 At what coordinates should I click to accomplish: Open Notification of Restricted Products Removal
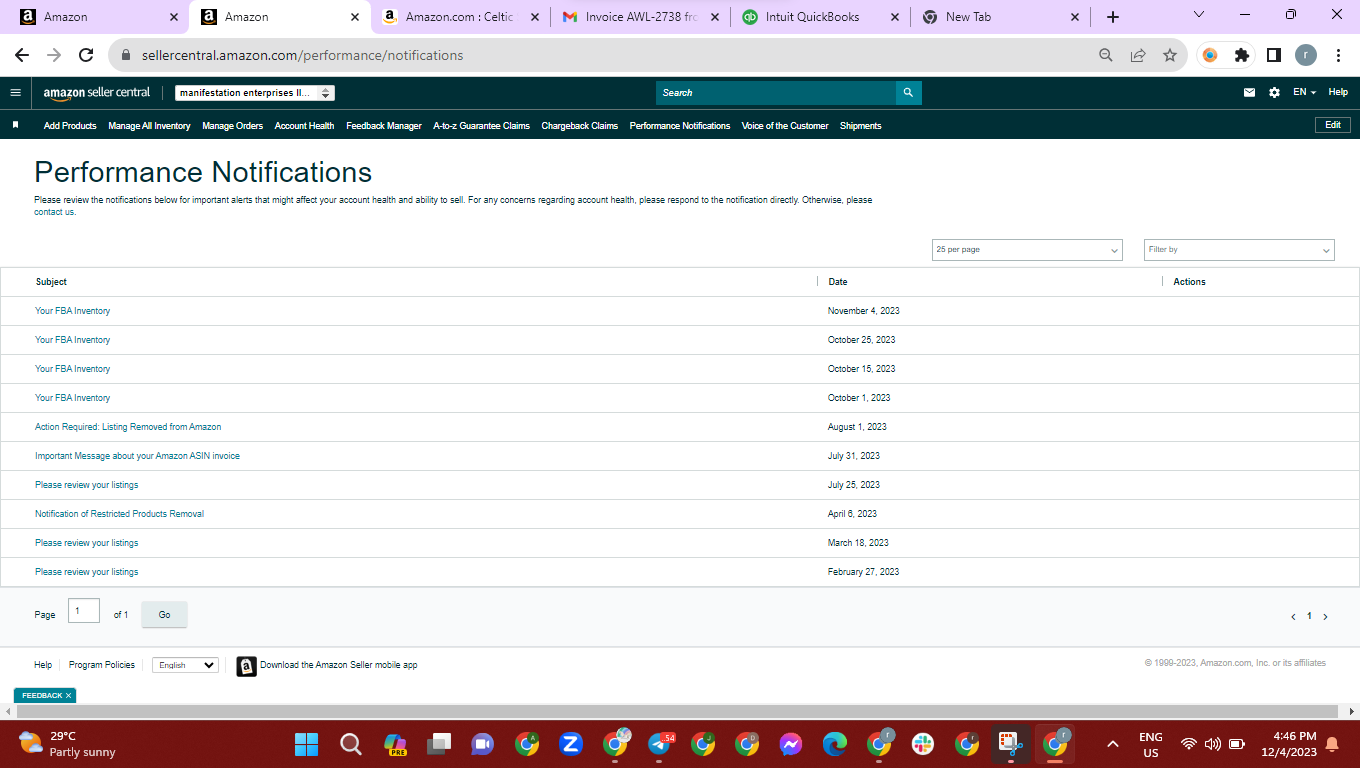tap(120, 514)
